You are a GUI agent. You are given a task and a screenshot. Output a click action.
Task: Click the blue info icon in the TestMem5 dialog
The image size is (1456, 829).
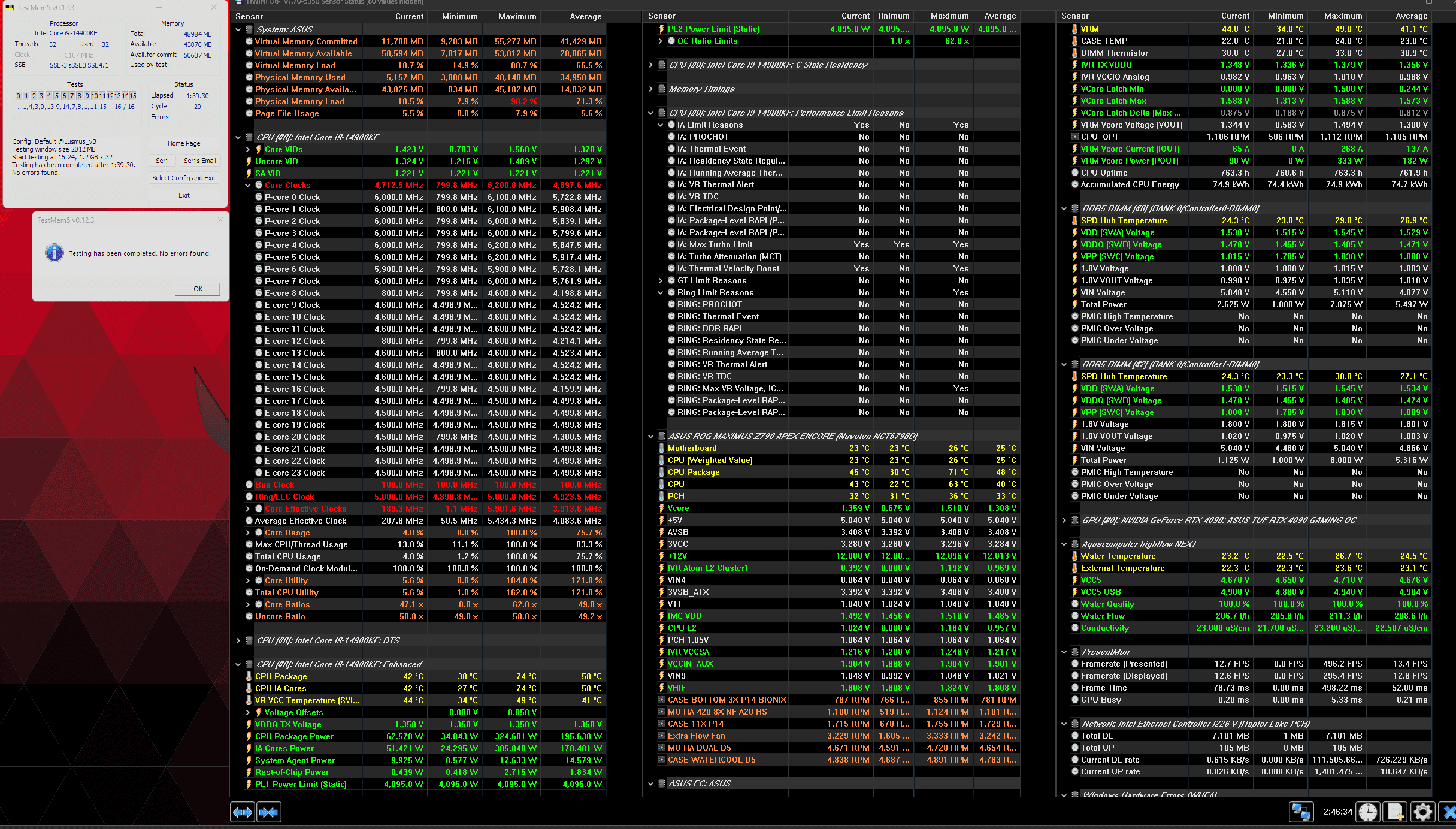pos(55,253)
